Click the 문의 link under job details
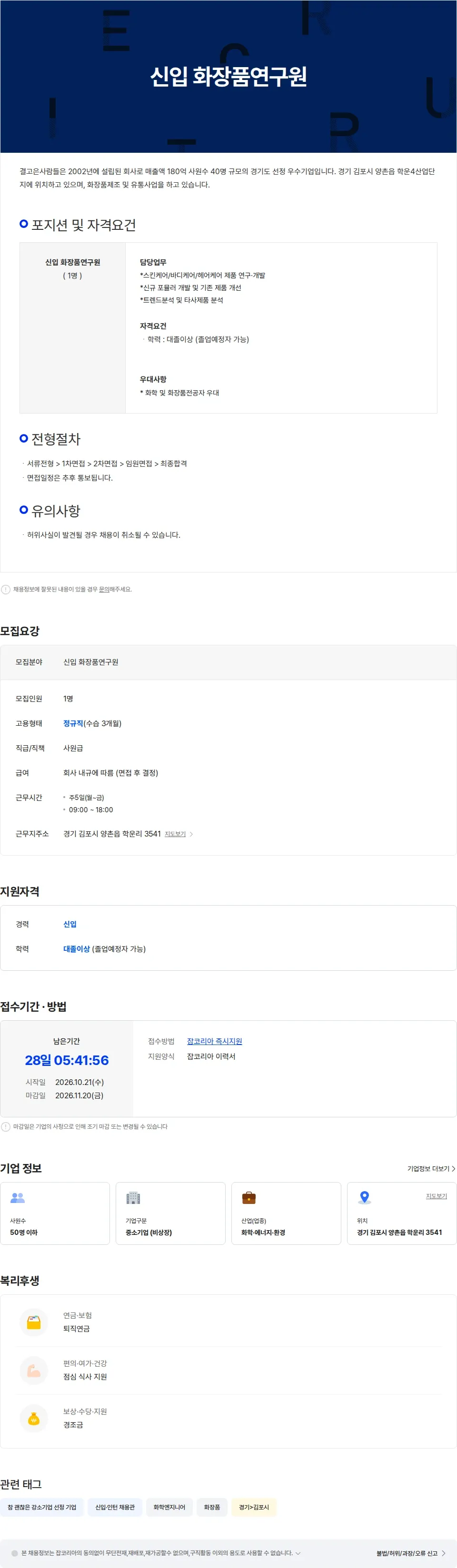 [x=104, y=589]
